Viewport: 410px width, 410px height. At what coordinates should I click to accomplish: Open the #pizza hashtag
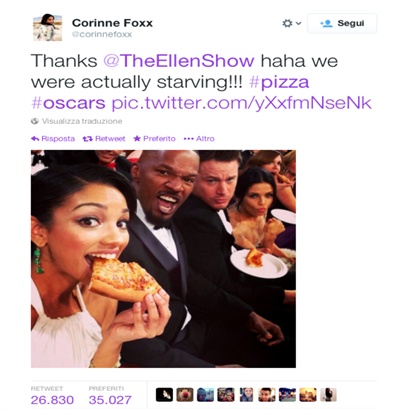tap(279, 82)
